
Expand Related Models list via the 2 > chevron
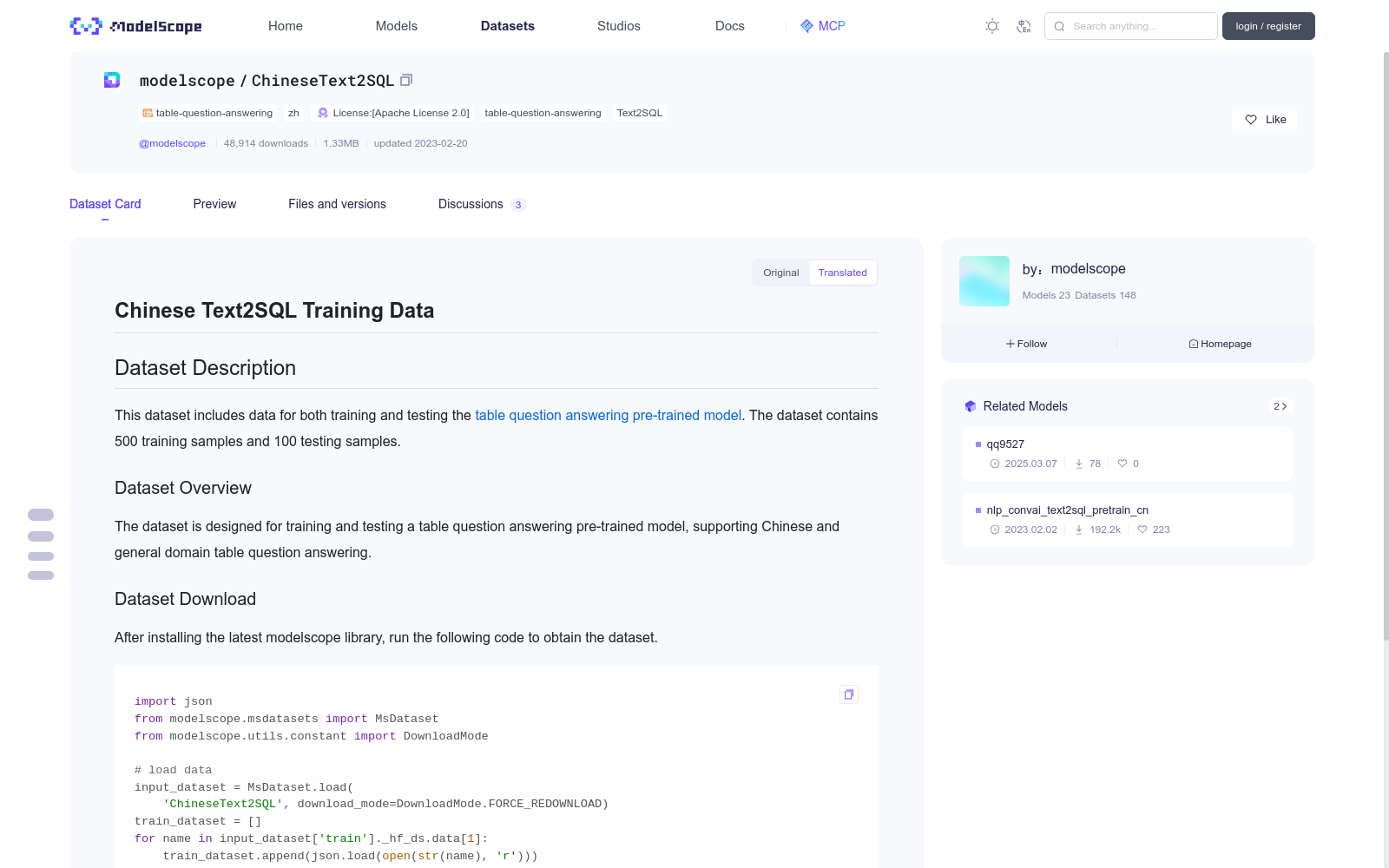coord(1280,406)
